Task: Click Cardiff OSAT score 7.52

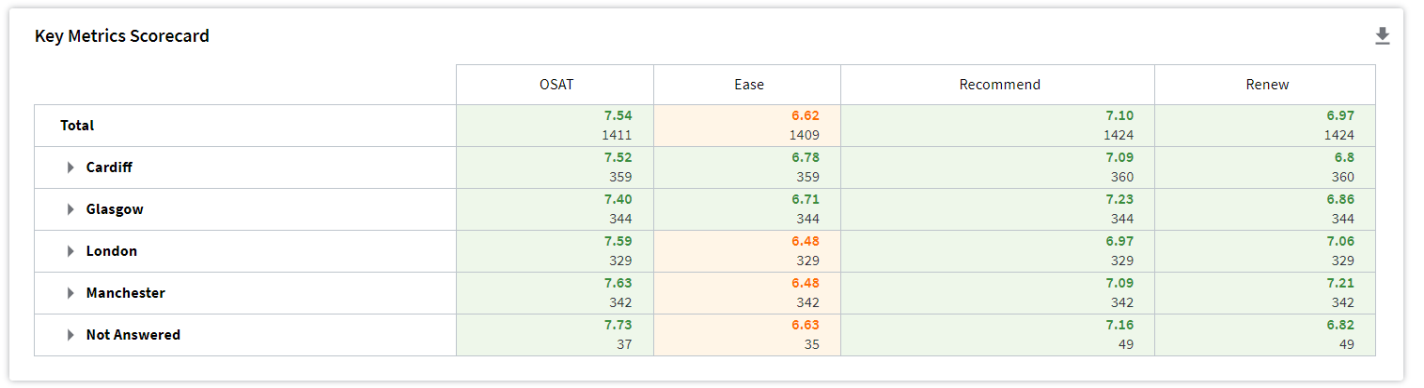Action: click(618, 158)
